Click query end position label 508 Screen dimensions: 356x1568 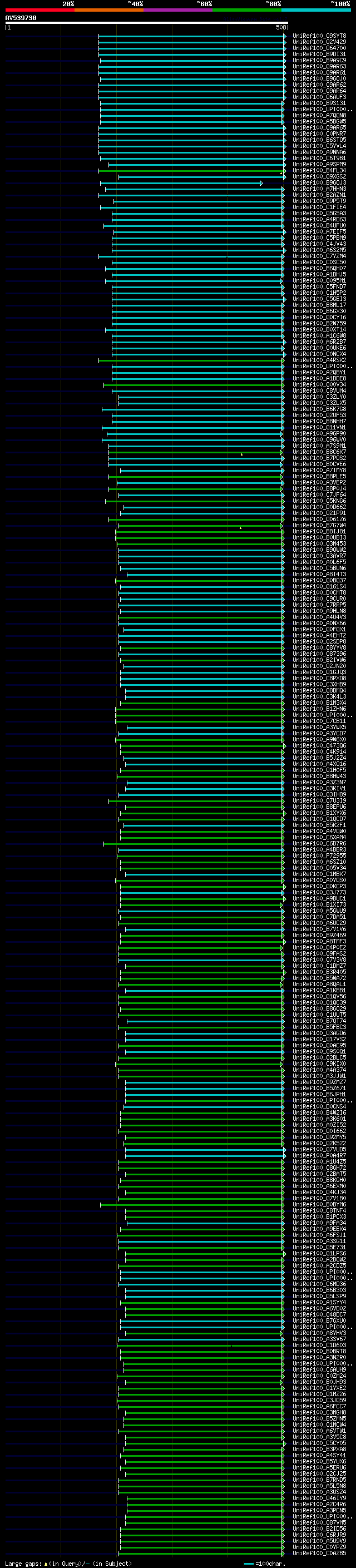[281, 27]
